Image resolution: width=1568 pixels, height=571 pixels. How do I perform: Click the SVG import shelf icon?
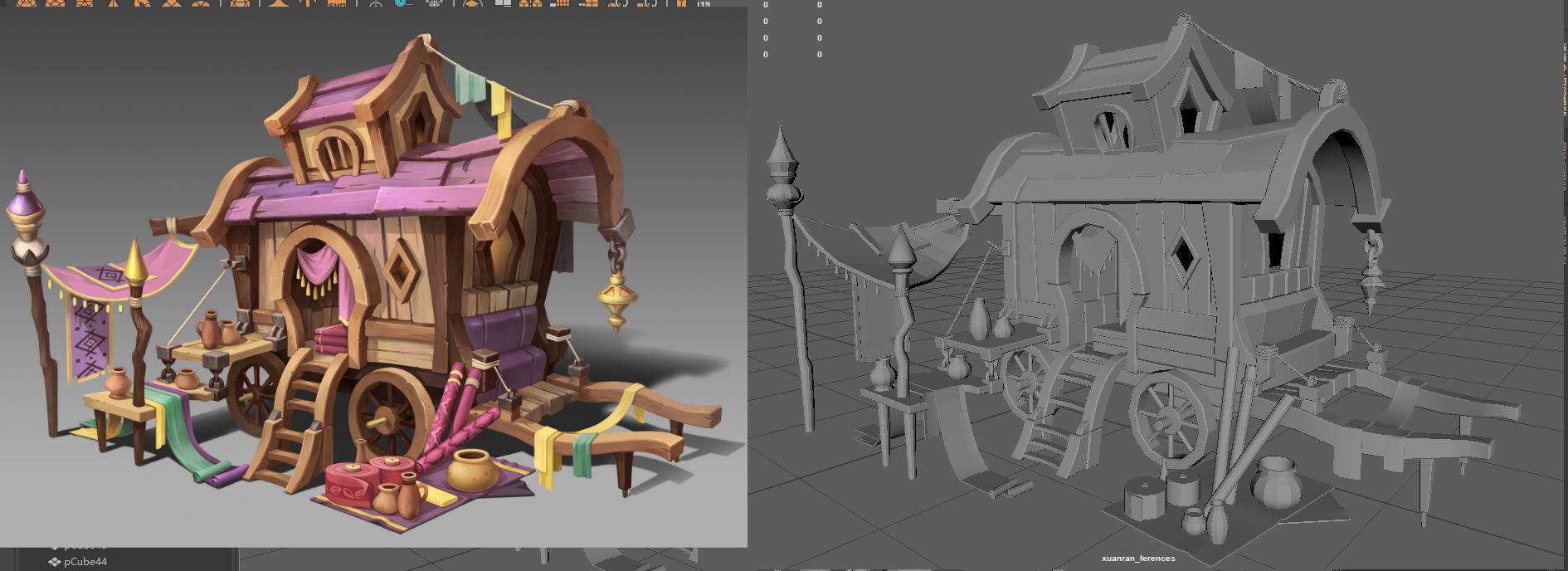click(x=337, y=3)
